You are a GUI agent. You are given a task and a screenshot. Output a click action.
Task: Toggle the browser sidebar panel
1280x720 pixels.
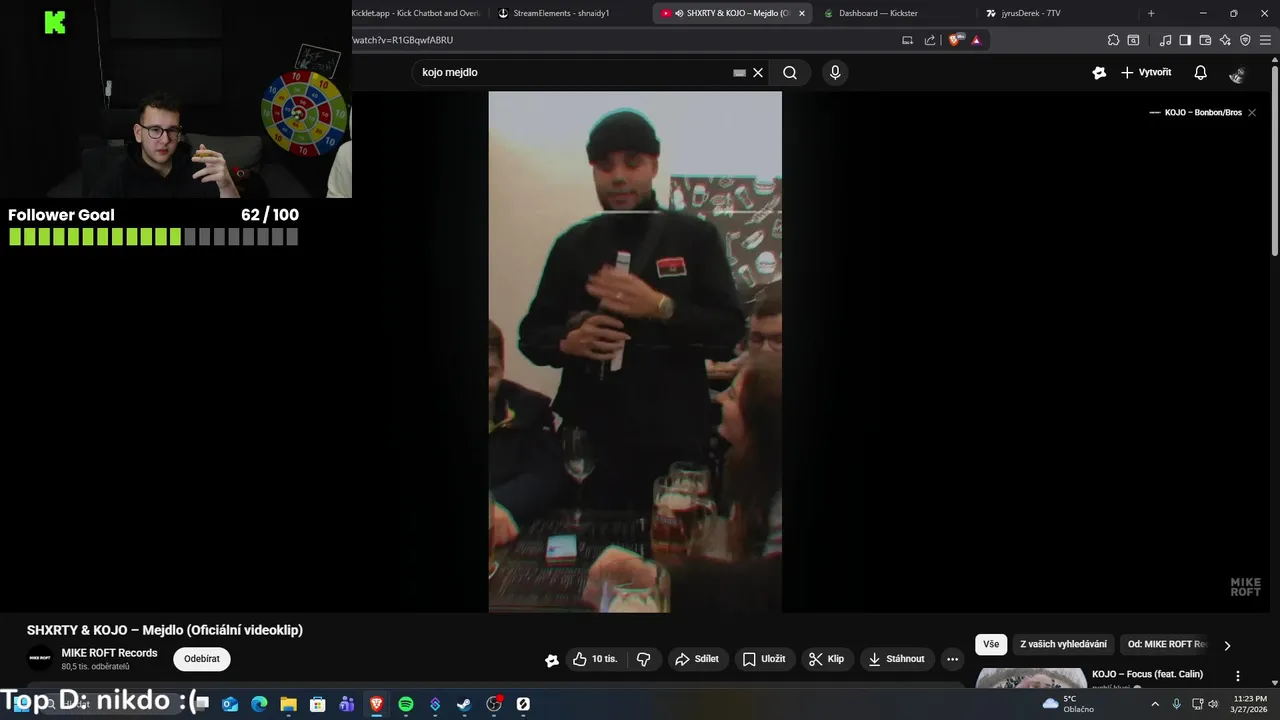pyautogui.click(x=1185, y=40)
